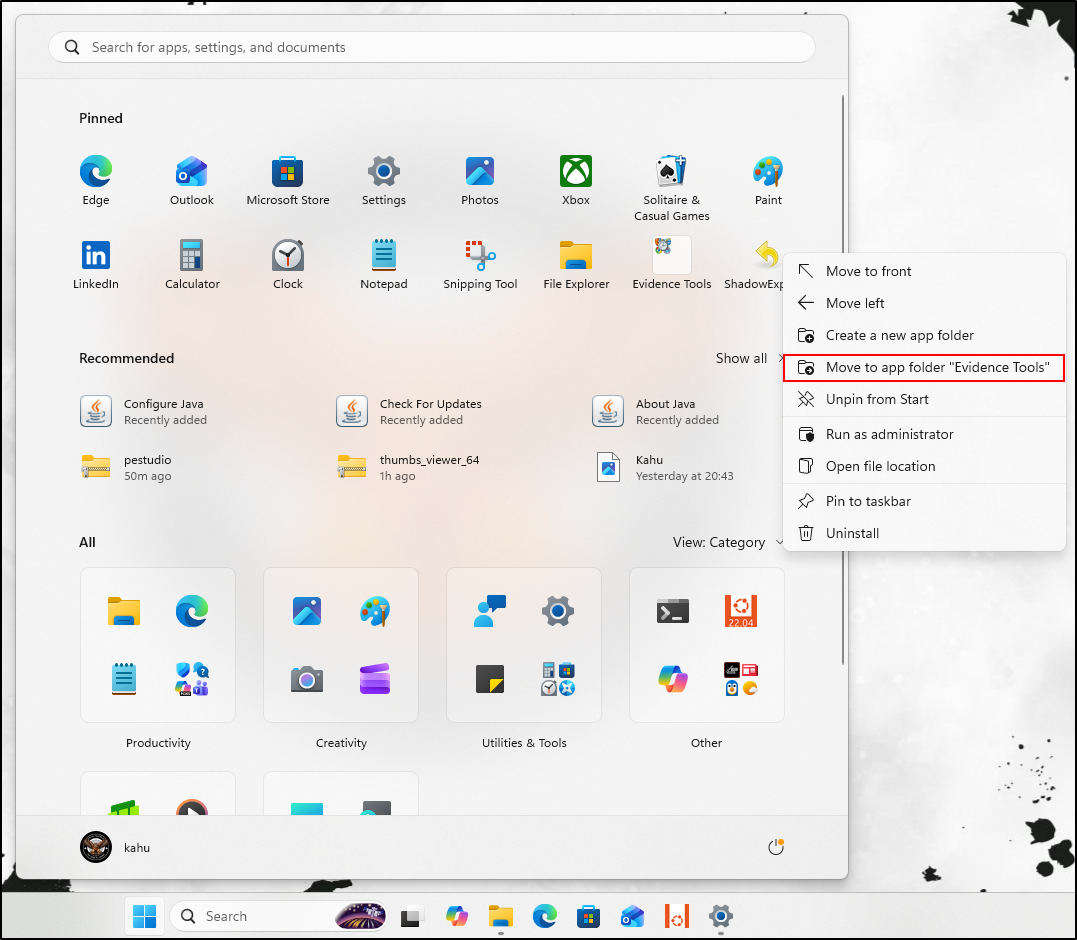Open the Snipping Tool
The height and width of the screenshot is (940, 1077).
(x=480, y=264)
